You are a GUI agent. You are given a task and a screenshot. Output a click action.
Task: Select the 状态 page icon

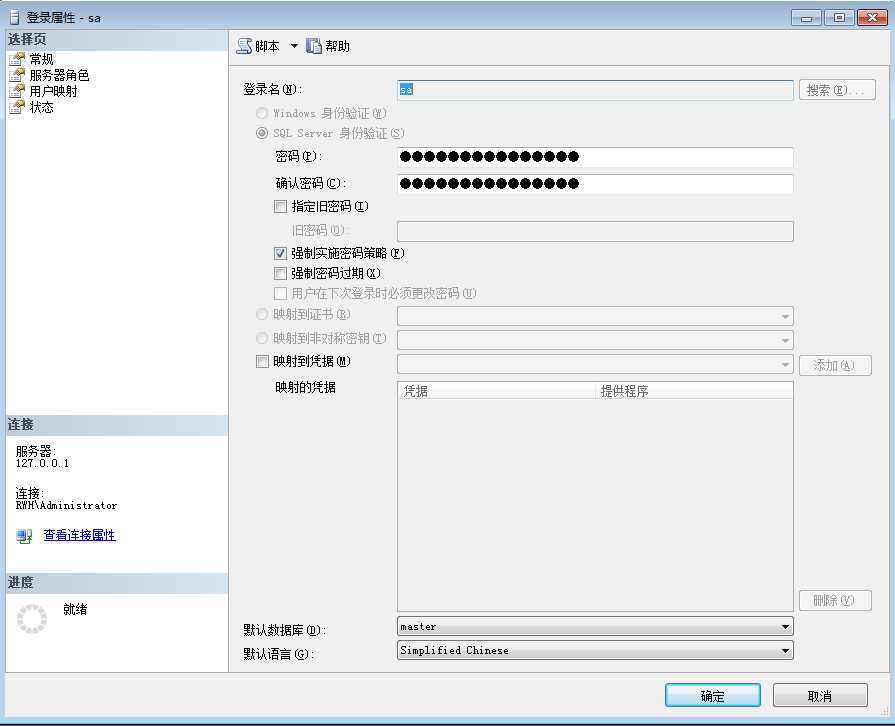(17, 107)
